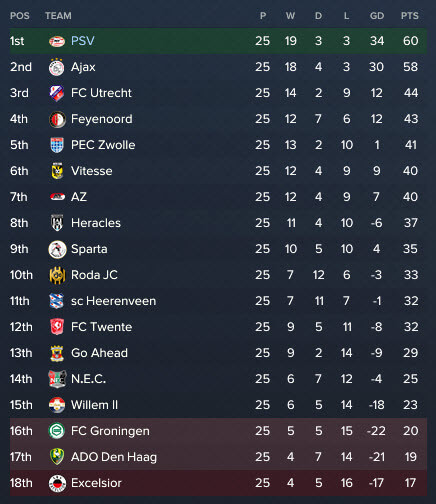Open the ADO Den Haag team link
Screen dimensions: 436x504
114,457
